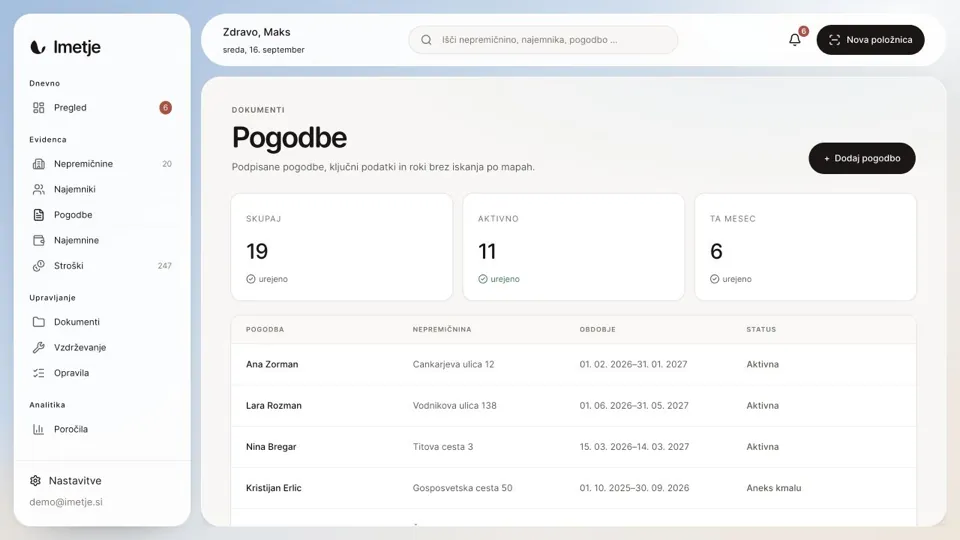Click the Vzdrževanje wrench icon
Image resolution: width=960 pixels, height=540 pixels.
[39, 347]
